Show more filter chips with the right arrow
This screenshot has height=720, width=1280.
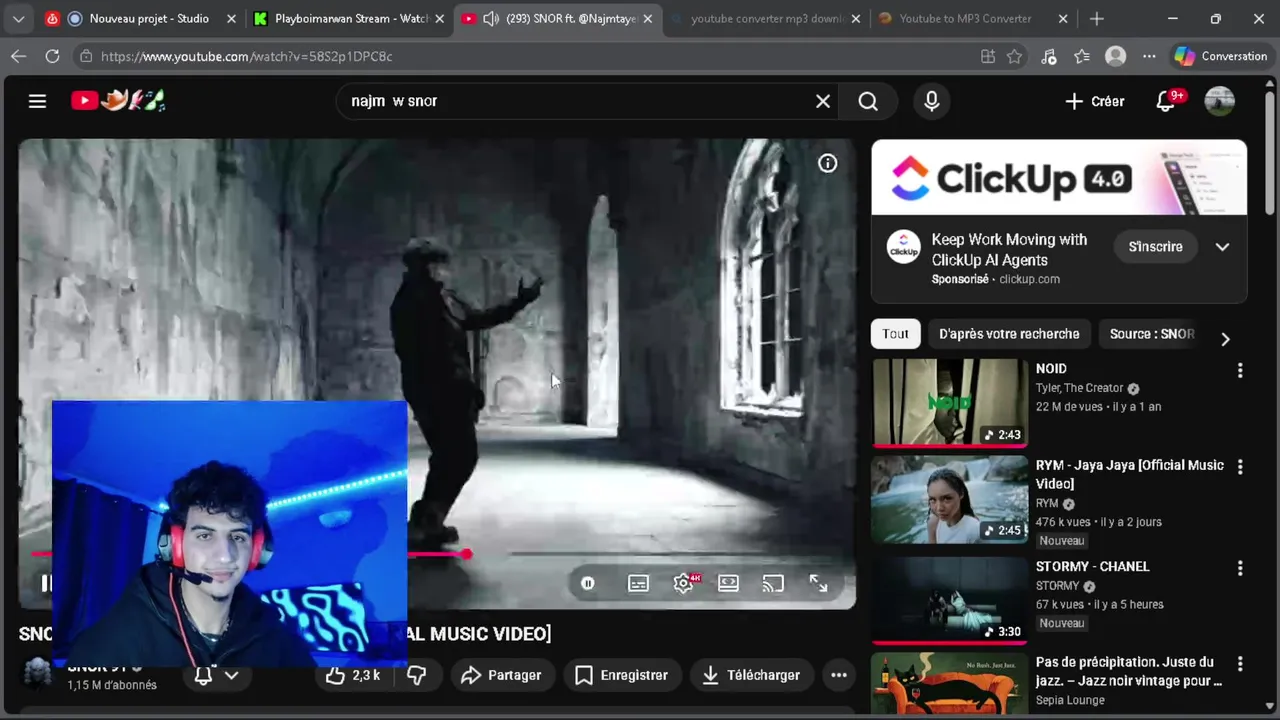[1225, 339]
